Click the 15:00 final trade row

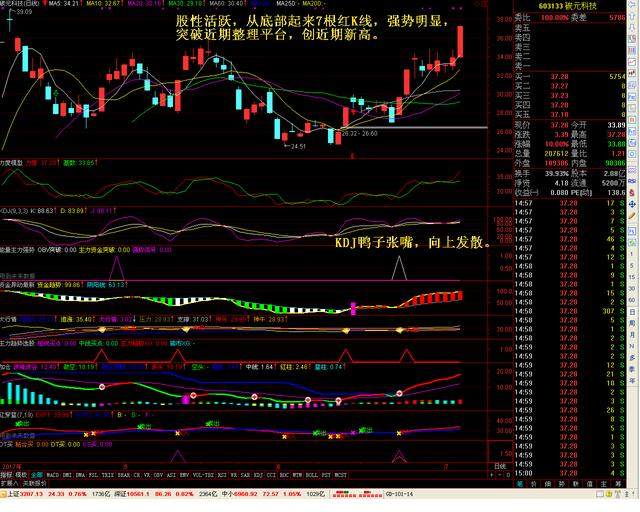pyautogui.click(x=570, y=473)
